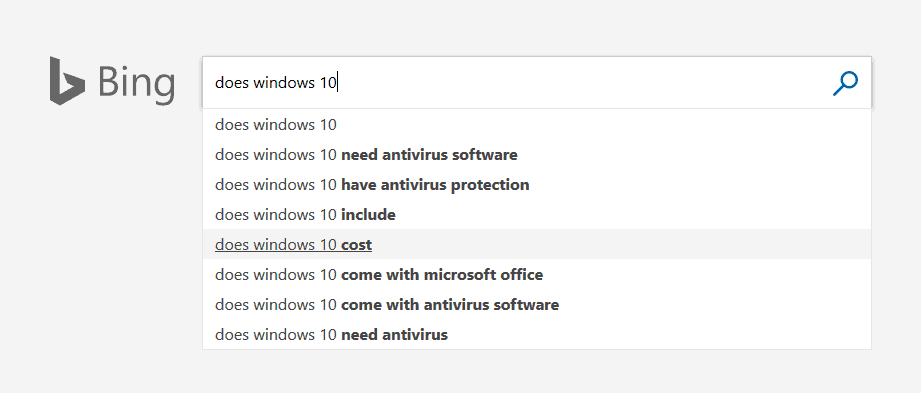Image resolution: width=921 pixels, height=393 pixels.
Task: Select the 'does windows 10 include' suggestion
Action: [x=536, y=215]
